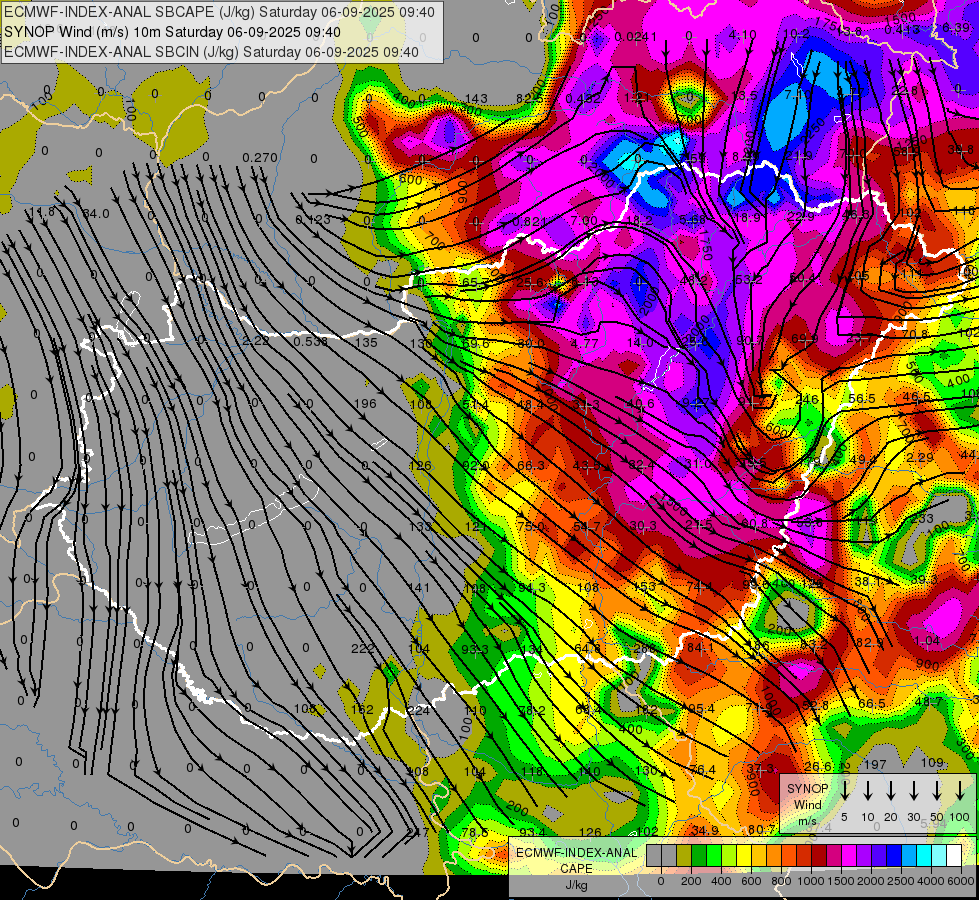Pick the deep blue swatch in the CAPE color bar
The image size is (979, 900).
[x=893, y=856]
